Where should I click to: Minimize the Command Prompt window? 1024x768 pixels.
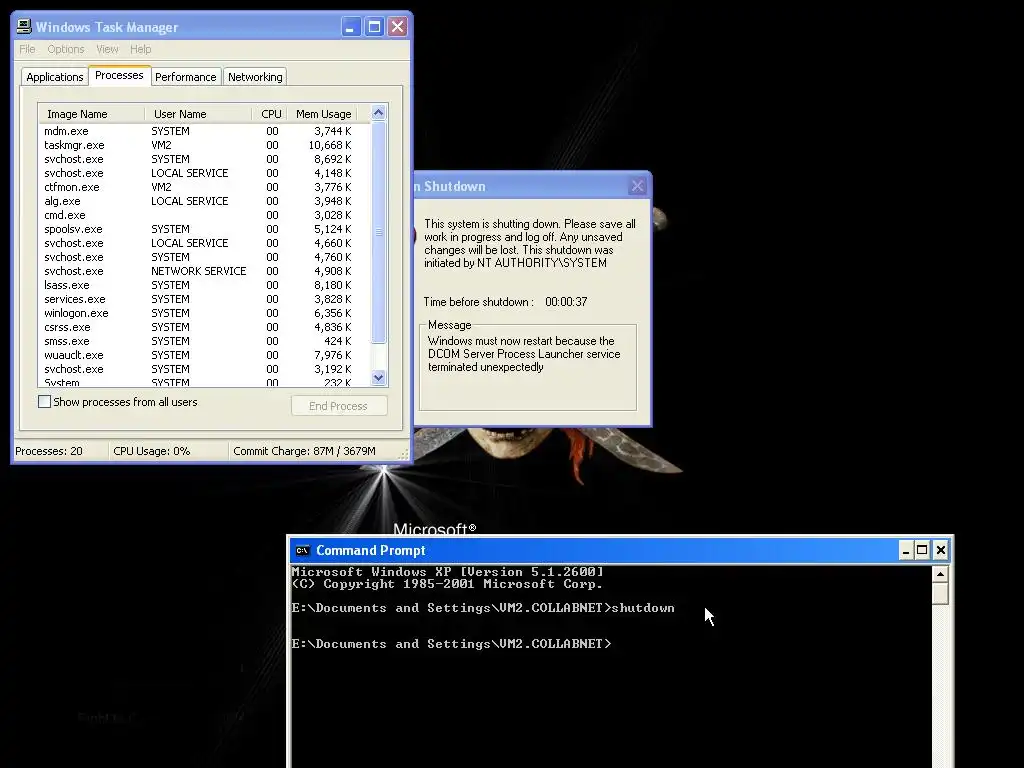coord(905,551)
